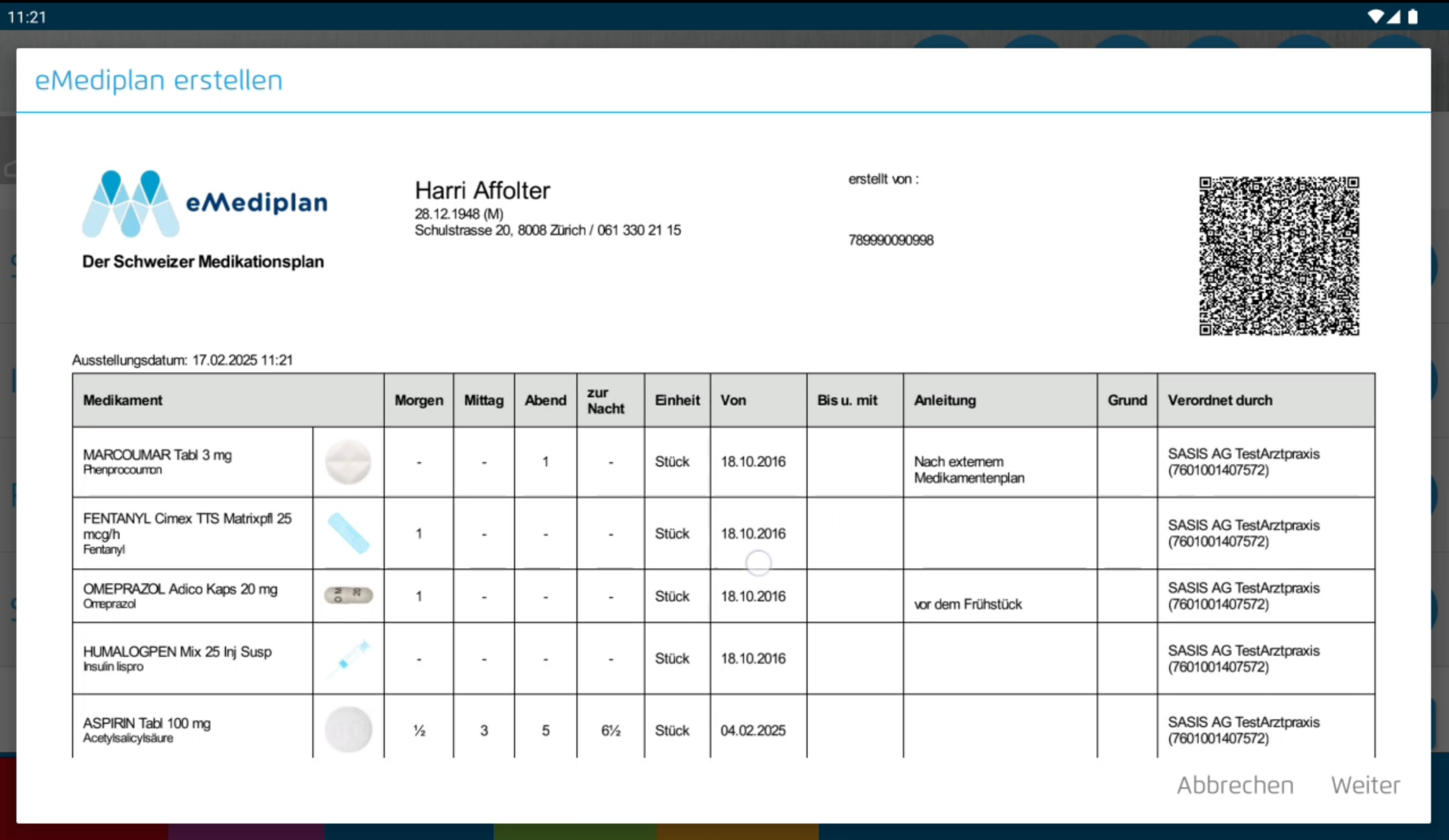Click the eMediplan logo icon
The width and height of the screenshot is (1449, 840).
coord(130,204)
